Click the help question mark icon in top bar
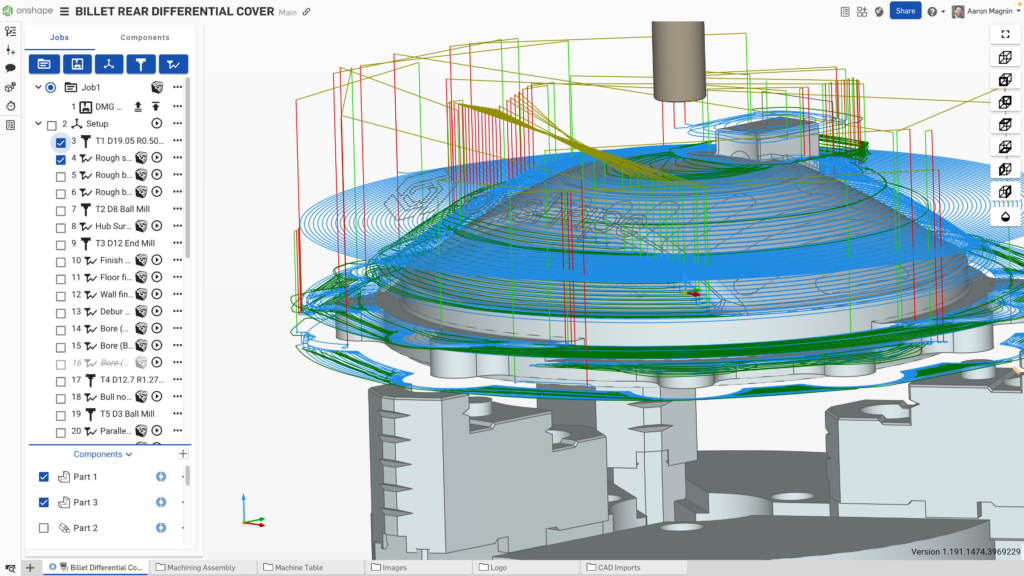 tap(932, 10)
